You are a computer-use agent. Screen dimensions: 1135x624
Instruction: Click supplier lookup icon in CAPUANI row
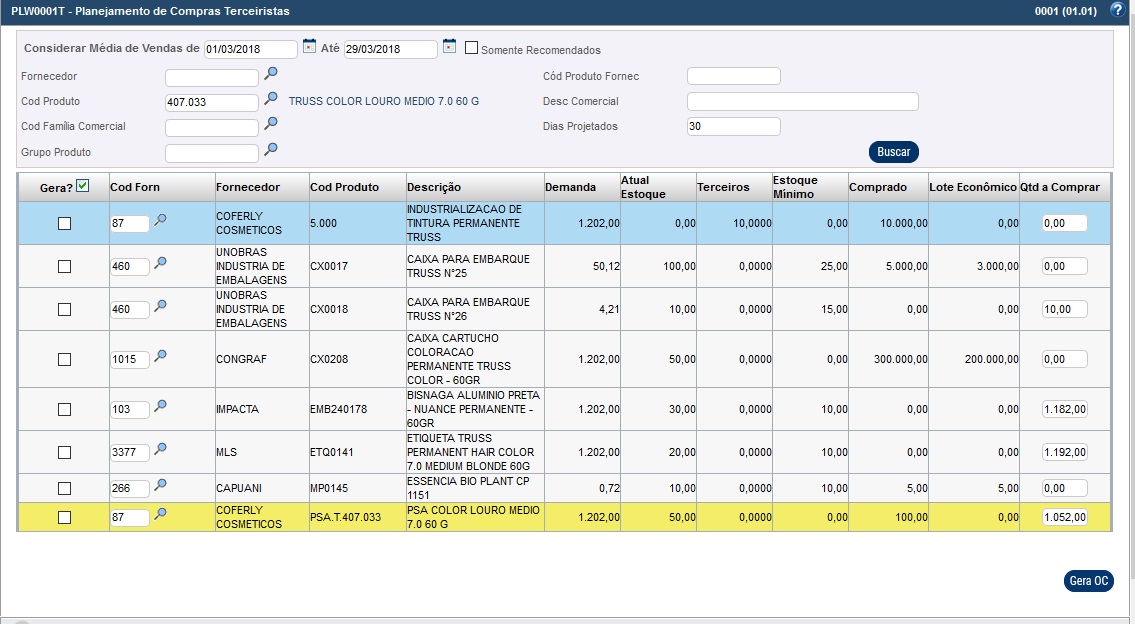(160, 485)
